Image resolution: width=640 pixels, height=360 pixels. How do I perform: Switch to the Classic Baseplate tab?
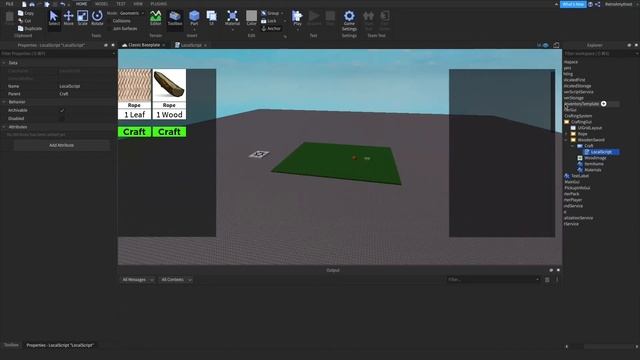tap(144, 45)
